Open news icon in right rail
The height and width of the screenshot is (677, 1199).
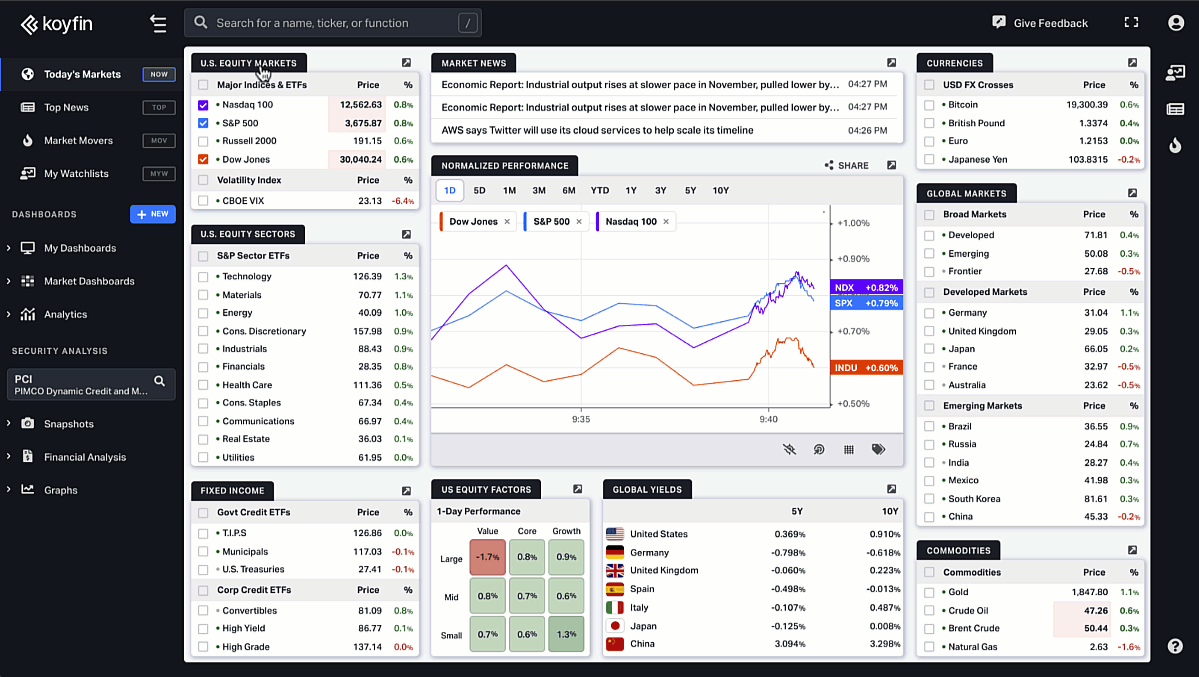tap(1175, 109)
